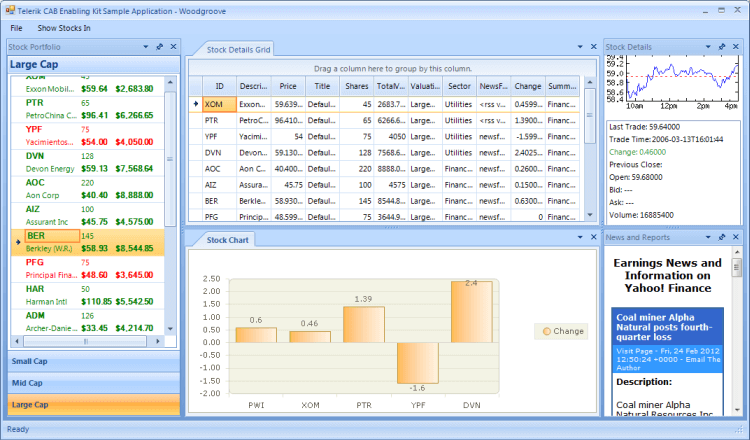Screen dimensions: 750x440
Task: Click portfolio list scroll down arrow
Action: point(170,329)
